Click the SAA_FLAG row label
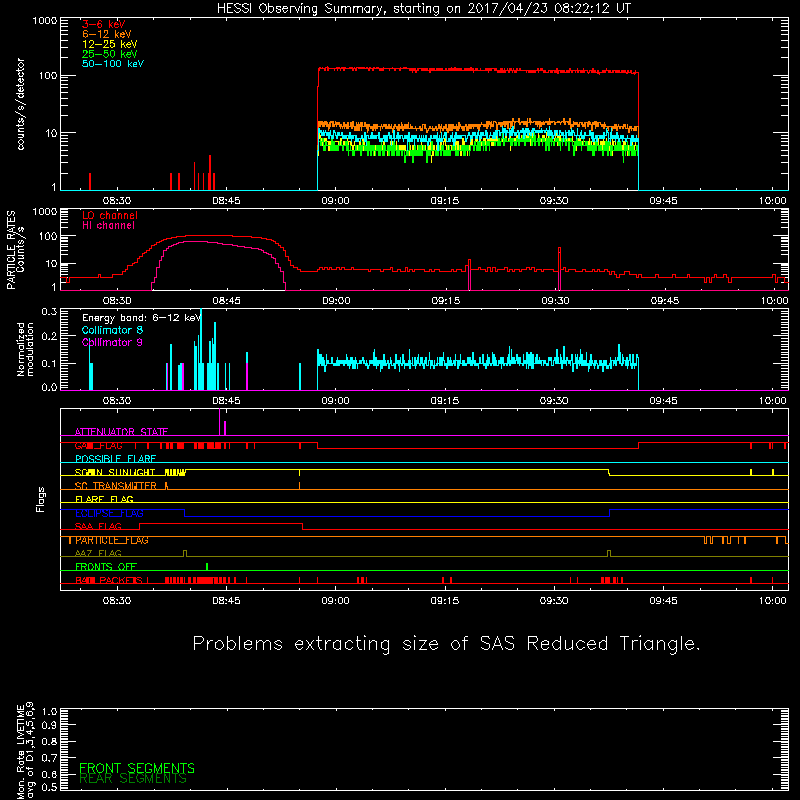The image size is (800, 800). 98,526
